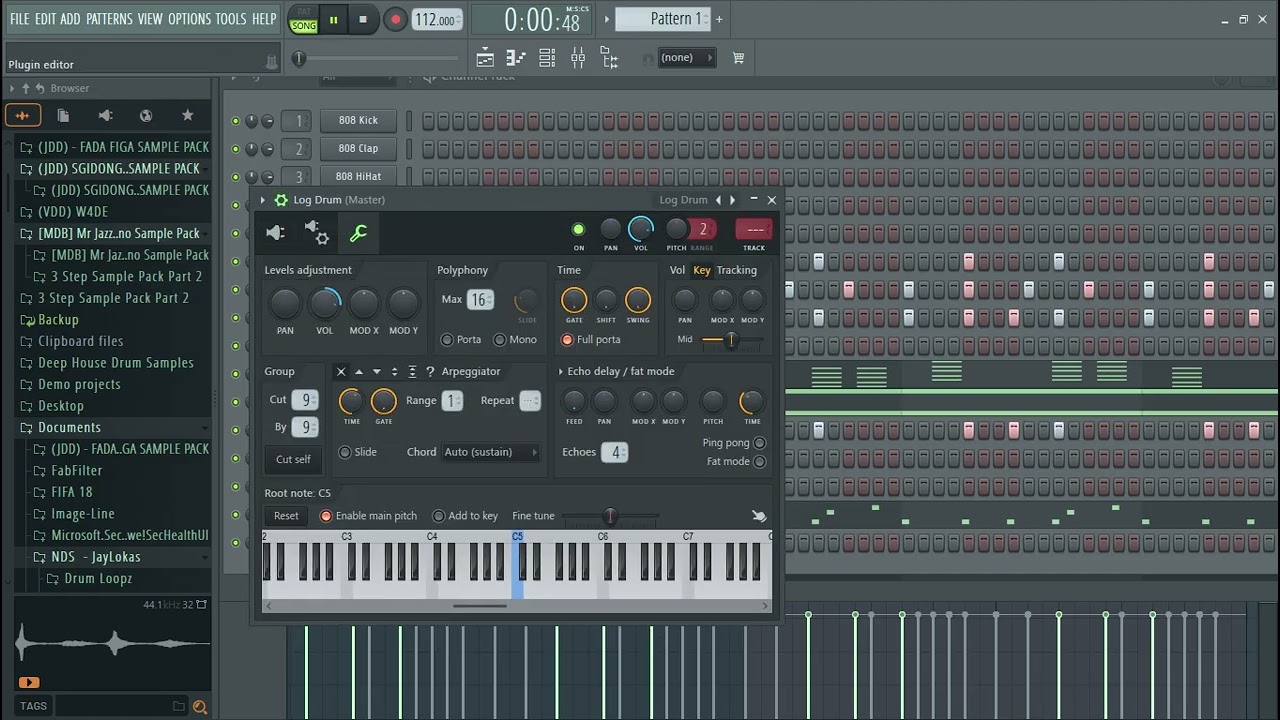Select the wrench miscellaneous channel settings tab
The image size is (1280, 720).
358,233
